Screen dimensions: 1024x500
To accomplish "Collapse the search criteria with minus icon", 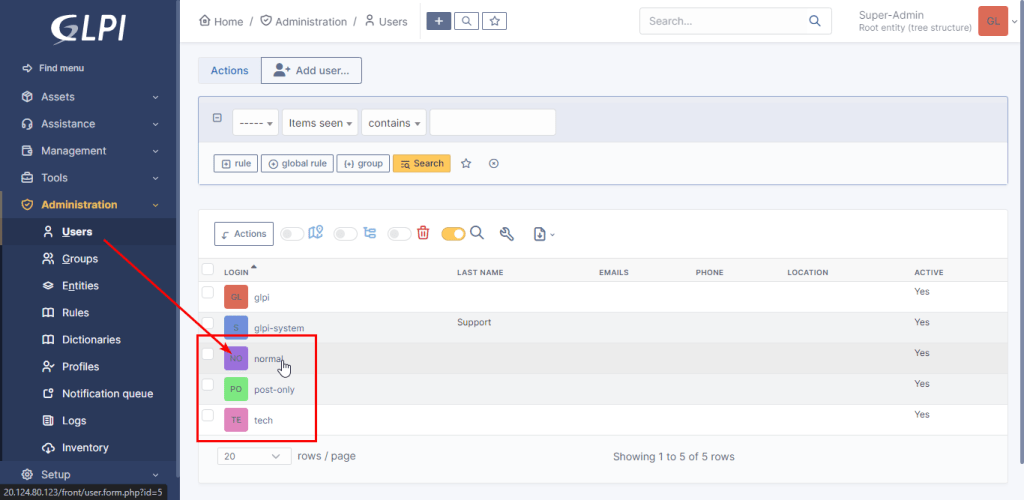I will coord(217,118).
